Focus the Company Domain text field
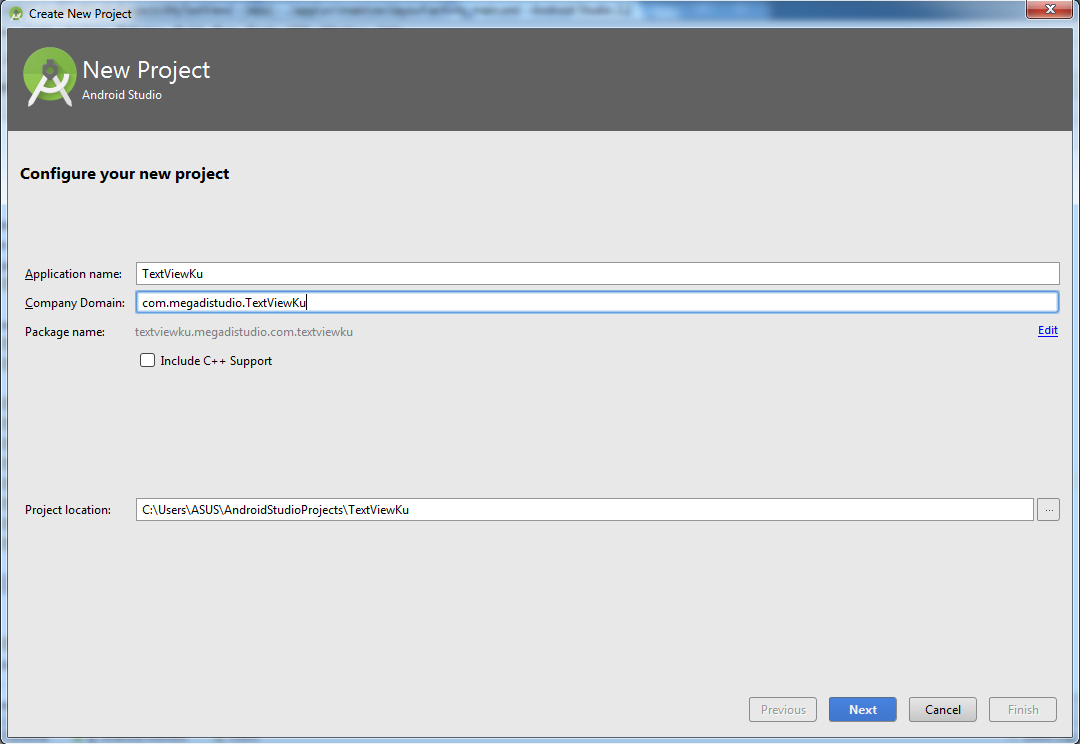This screenshot has width=1080, height=744. 597,302
